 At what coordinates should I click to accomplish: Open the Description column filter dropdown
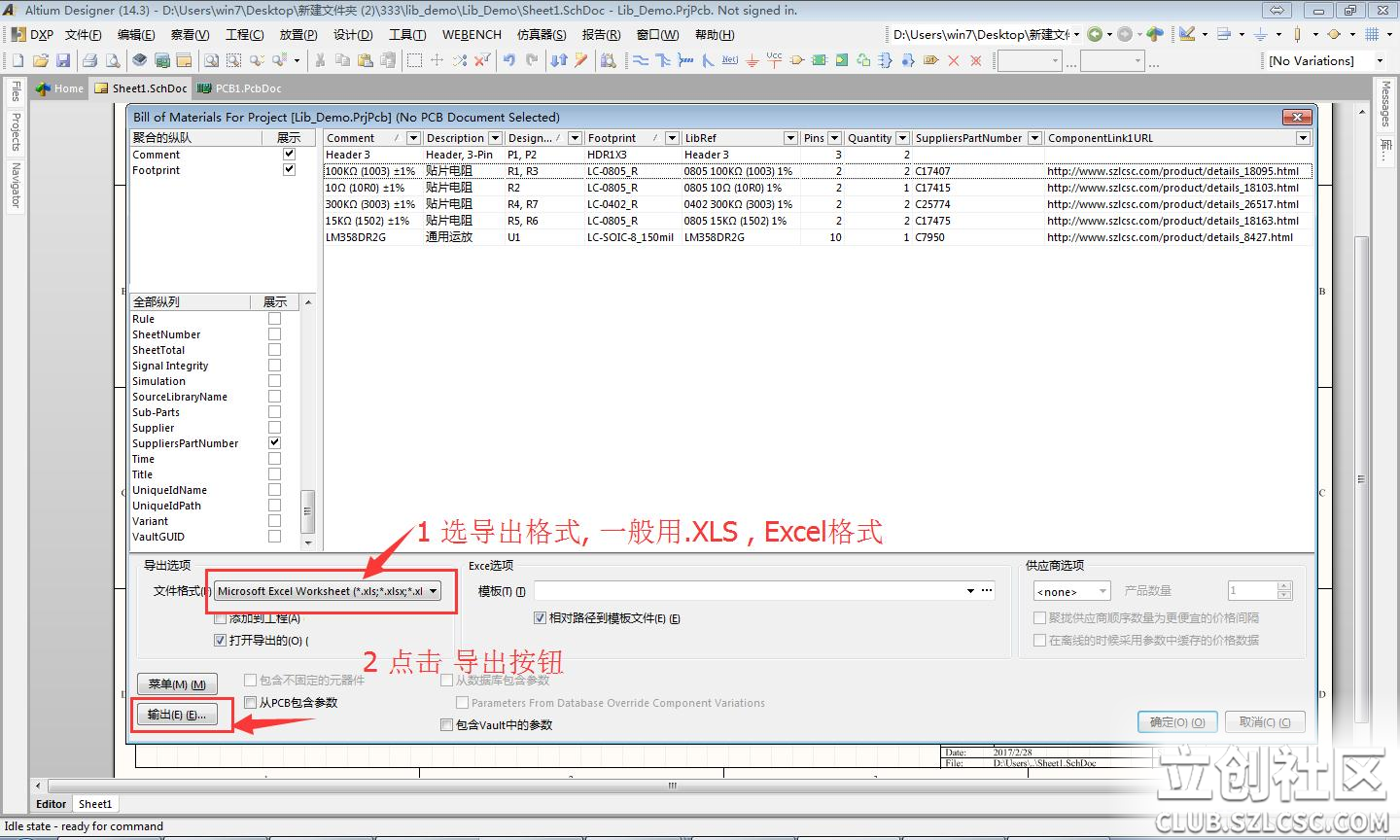[495, 138]
